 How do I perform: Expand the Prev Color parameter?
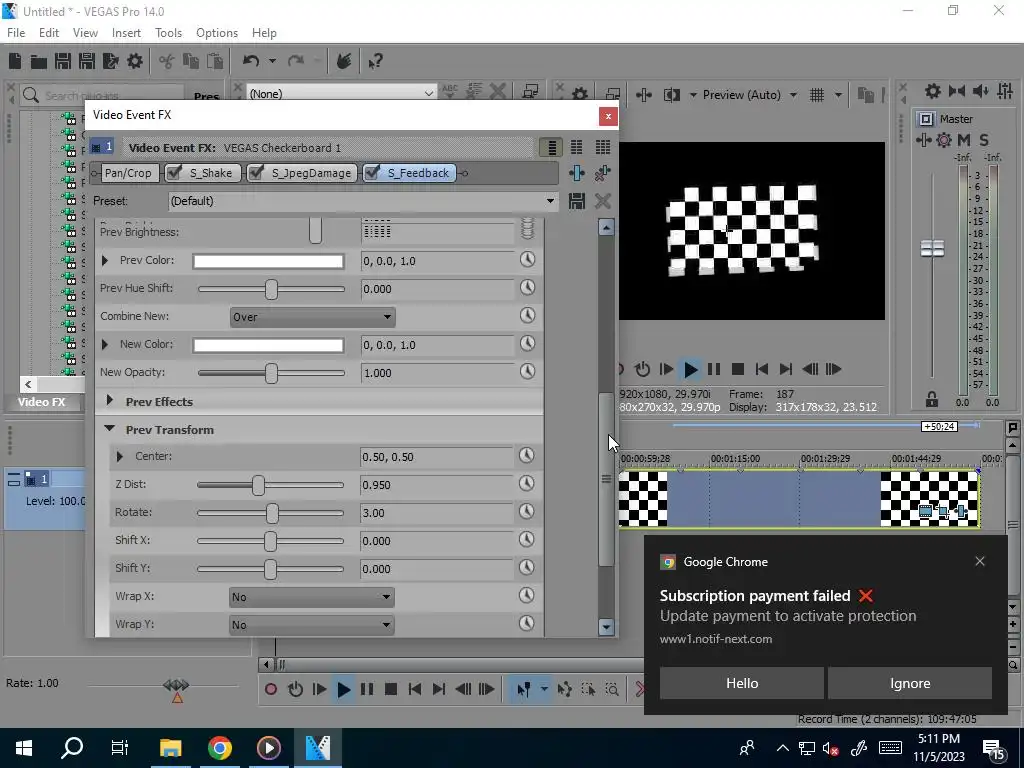coord(105,261)
